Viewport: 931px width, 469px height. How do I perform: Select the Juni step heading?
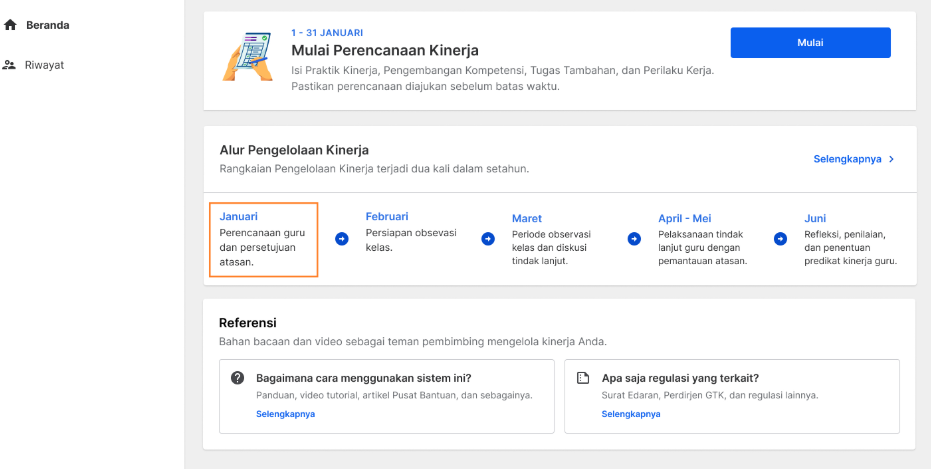[x=815, y=218]
